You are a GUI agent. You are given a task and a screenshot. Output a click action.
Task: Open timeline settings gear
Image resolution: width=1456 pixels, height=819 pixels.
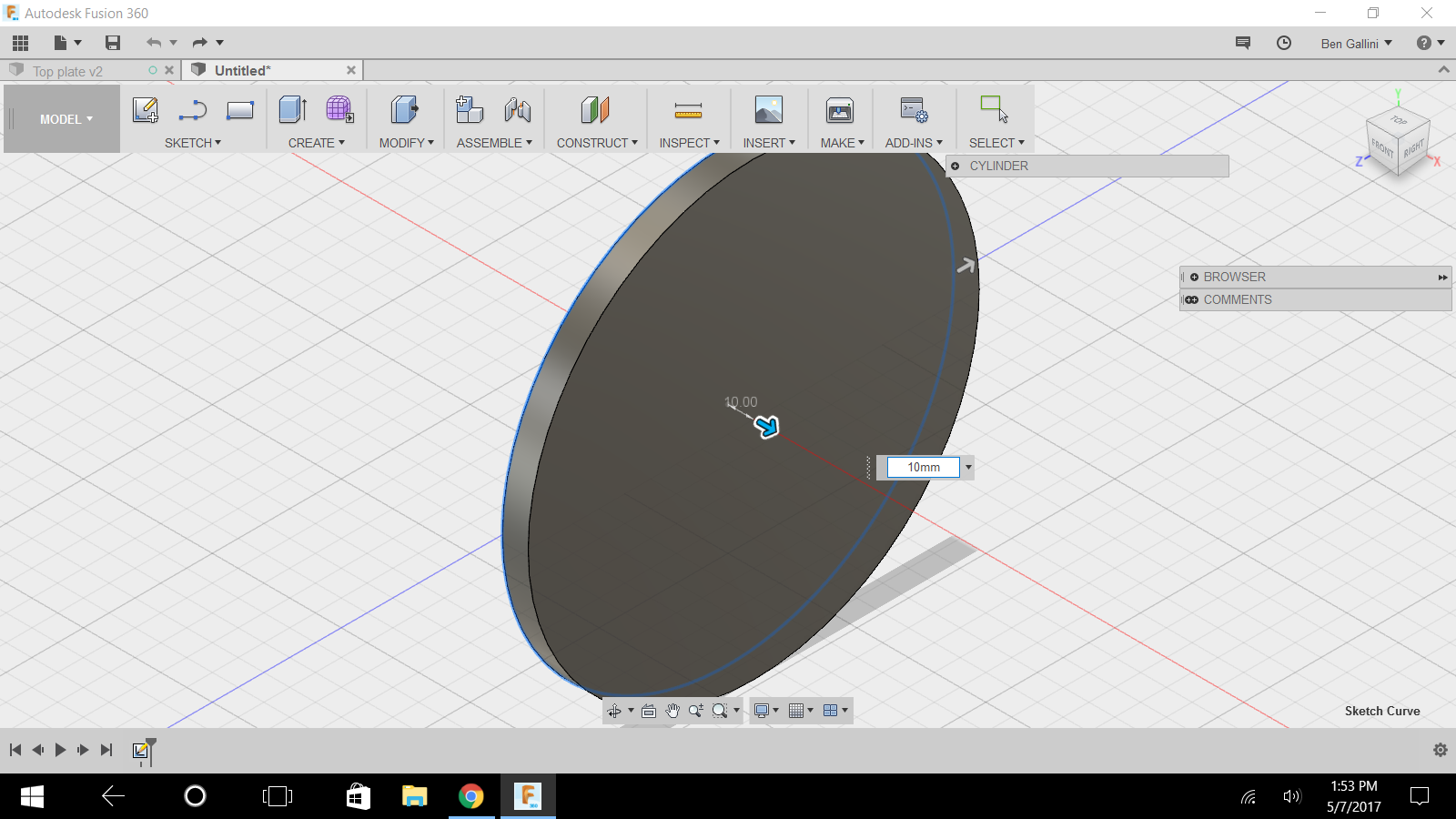click(1440, 750)
